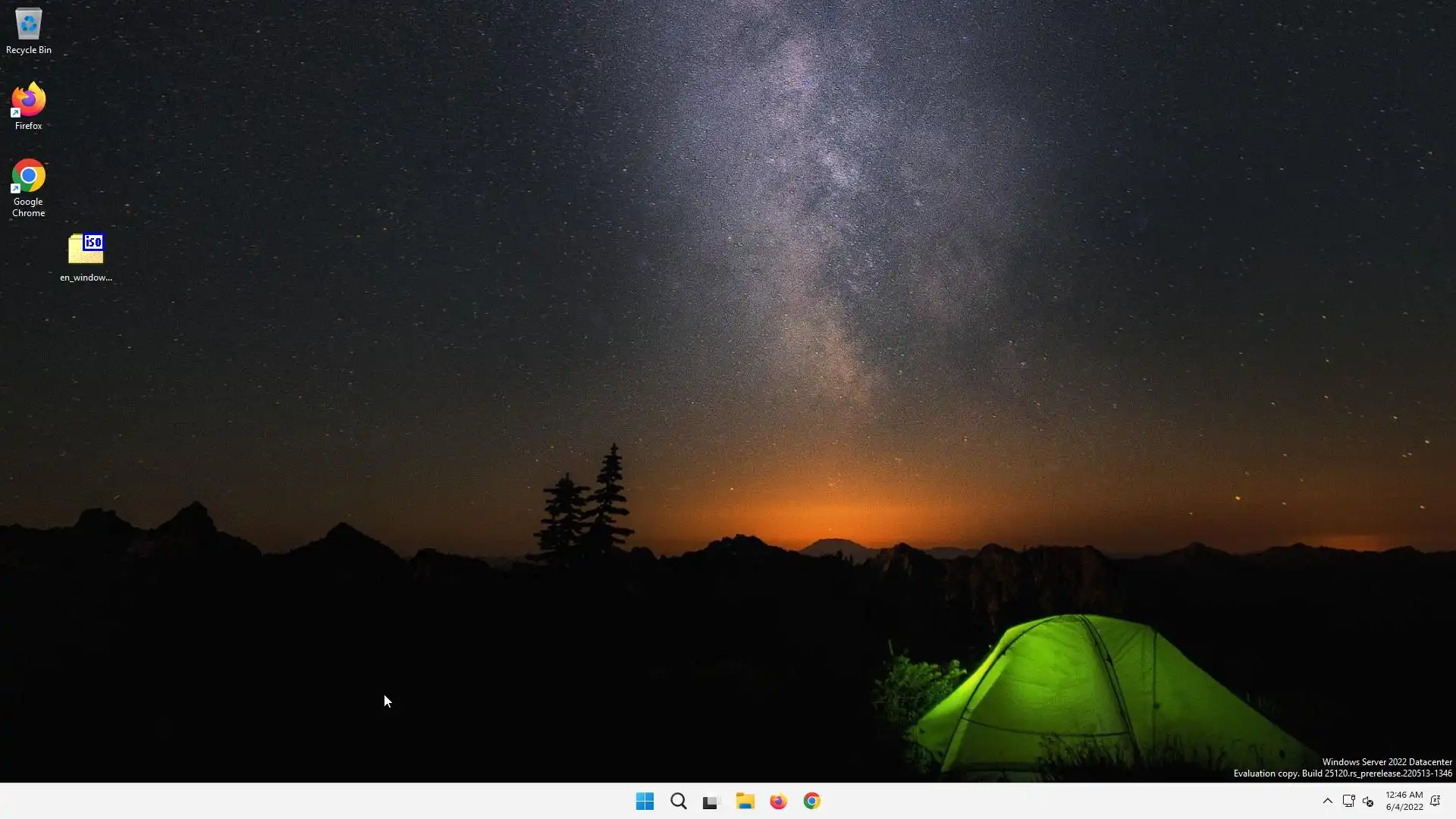Open Task View from taskbar
1456x819 pixels.
pos(711,801)
